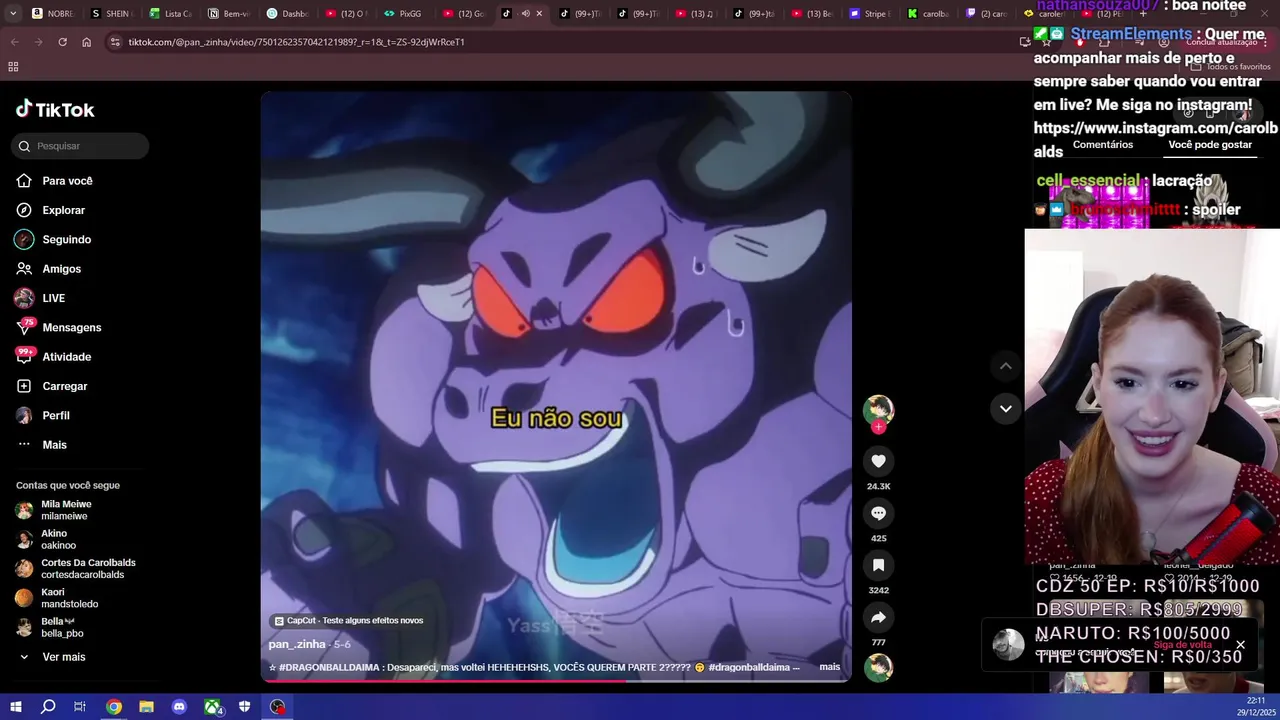The height and width of the screenshot is (720, 1280).
Task: Like the video with the heart icon
Action: click(x=878, y=461)
